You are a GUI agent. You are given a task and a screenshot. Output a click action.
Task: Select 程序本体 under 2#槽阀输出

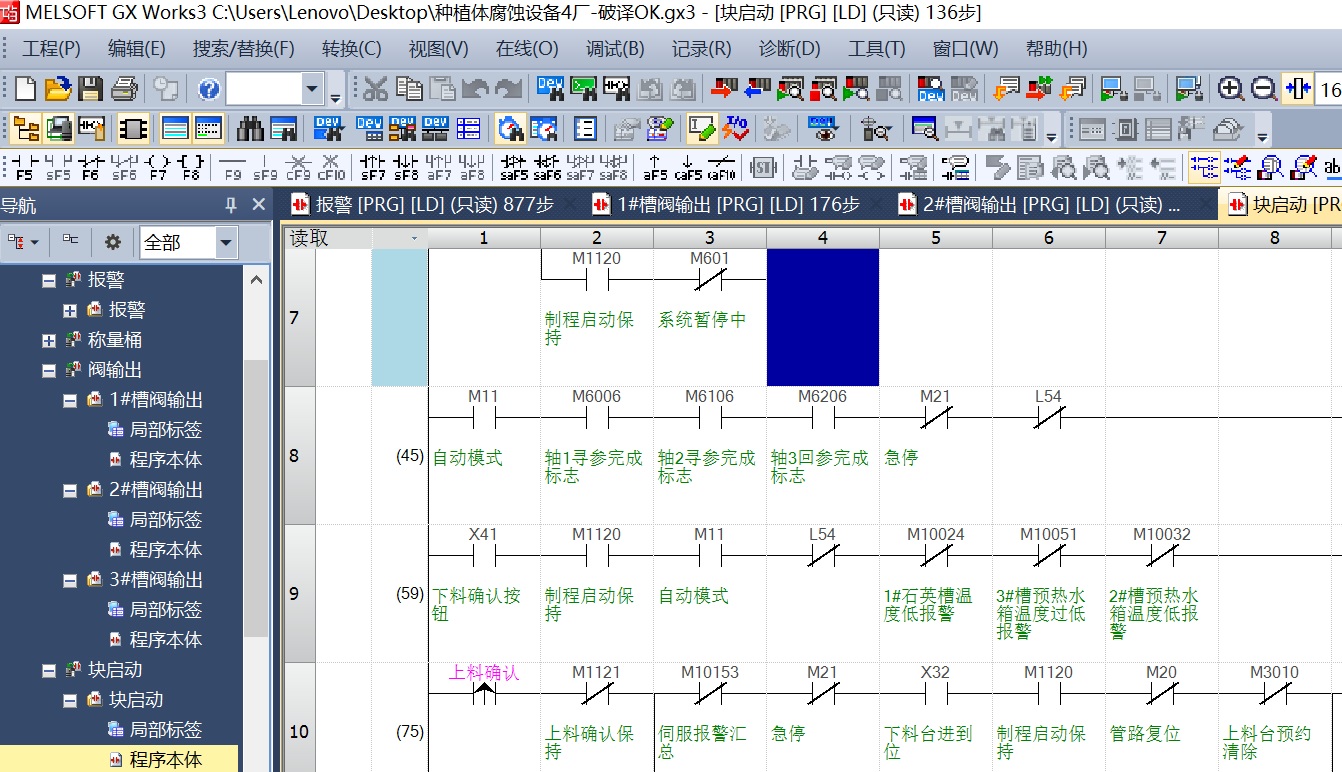point(165,550)
